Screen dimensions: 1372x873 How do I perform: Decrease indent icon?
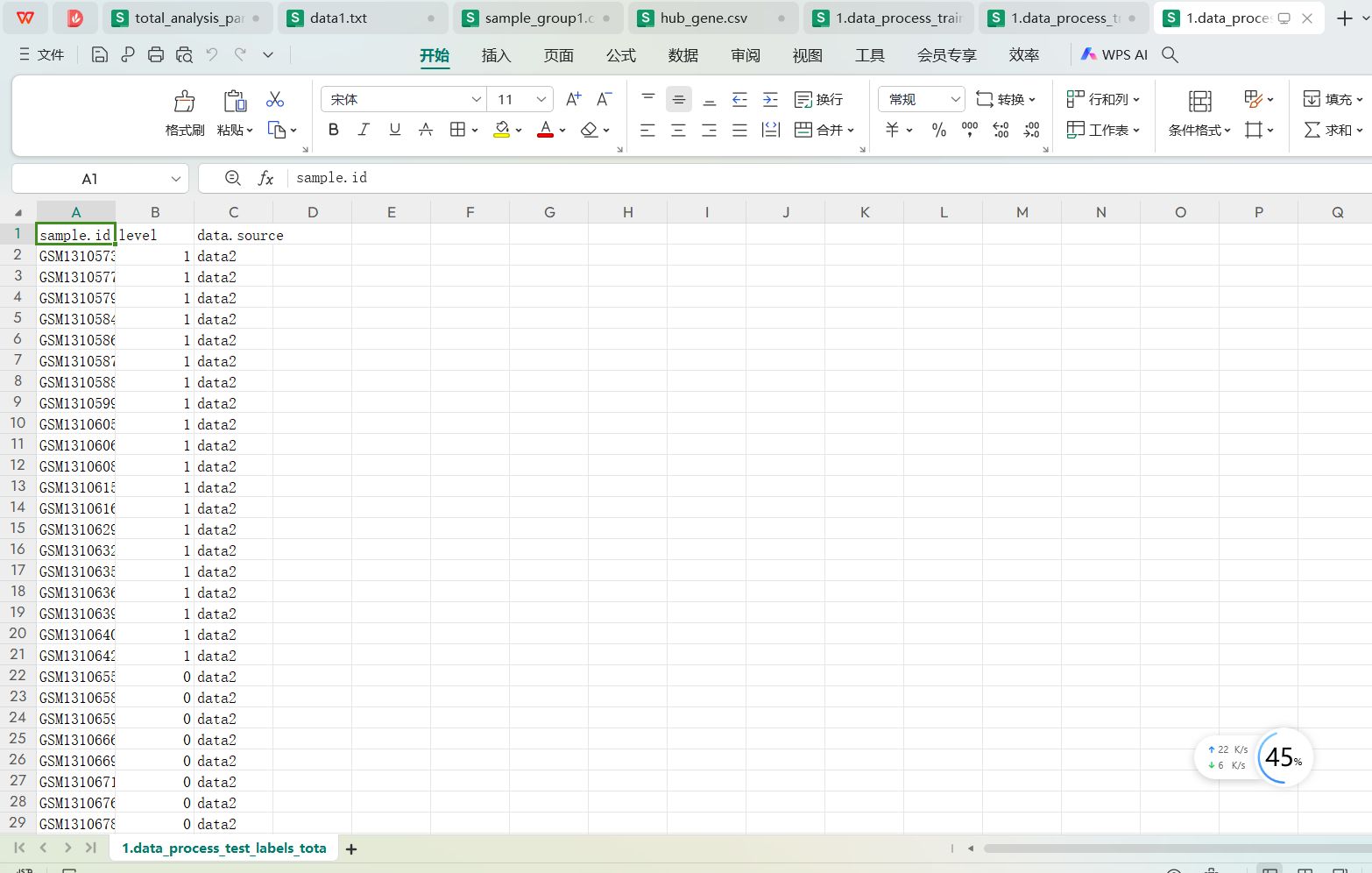[740, 99]
